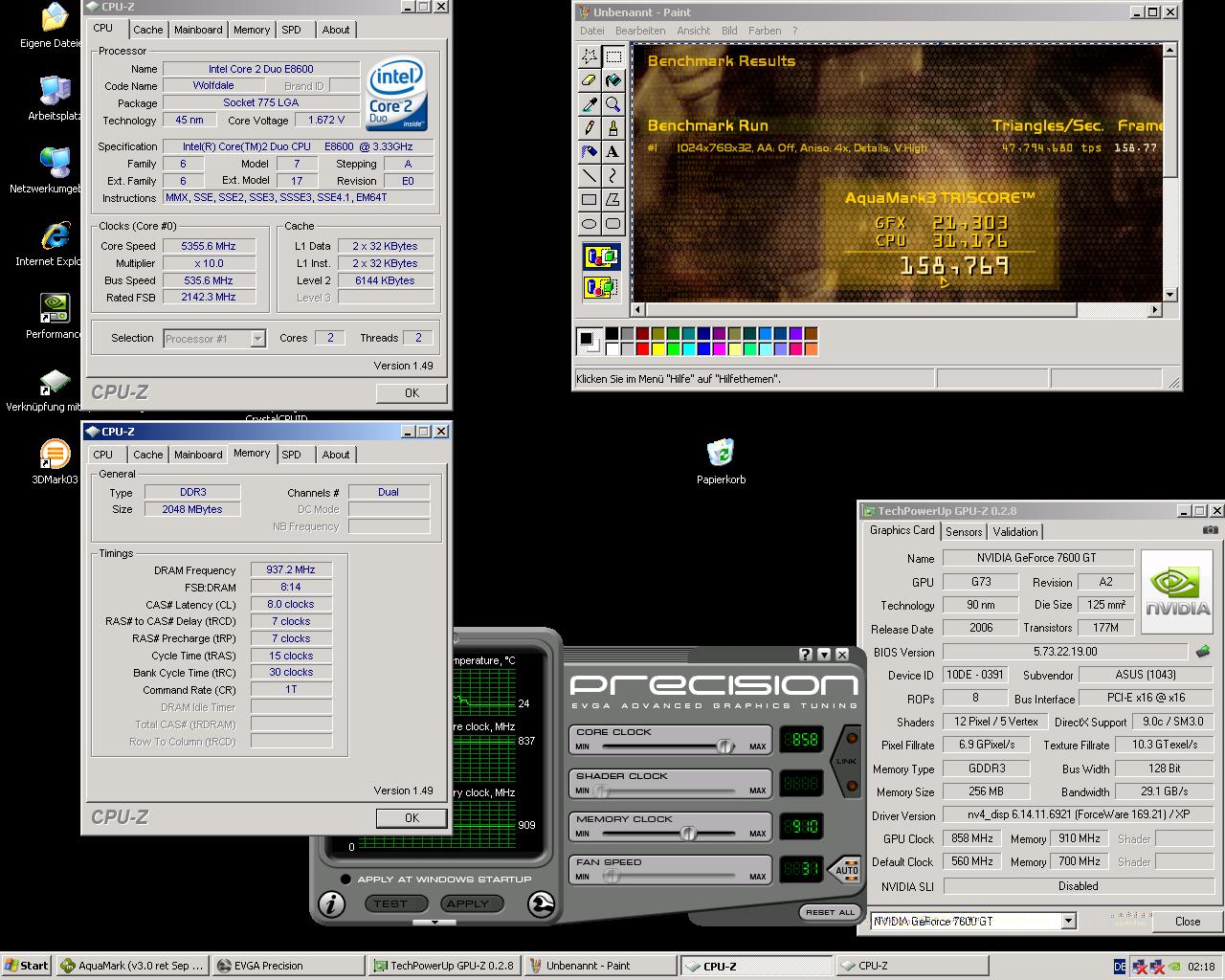Screen dimensions: 1225x980
Task: Click Paint horizontal scrollbar right arrow
Action: click(x=1155, y=310)
